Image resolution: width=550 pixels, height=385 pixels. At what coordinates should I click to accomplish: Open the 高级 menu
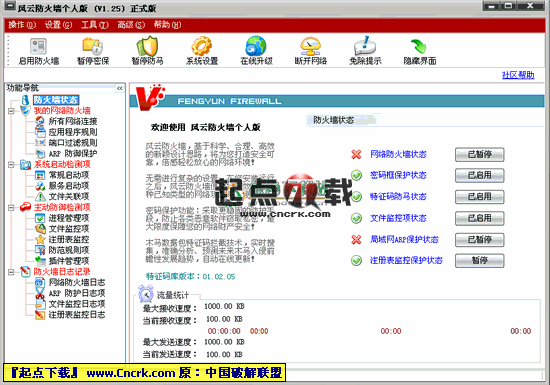click(x=131, y=25)
